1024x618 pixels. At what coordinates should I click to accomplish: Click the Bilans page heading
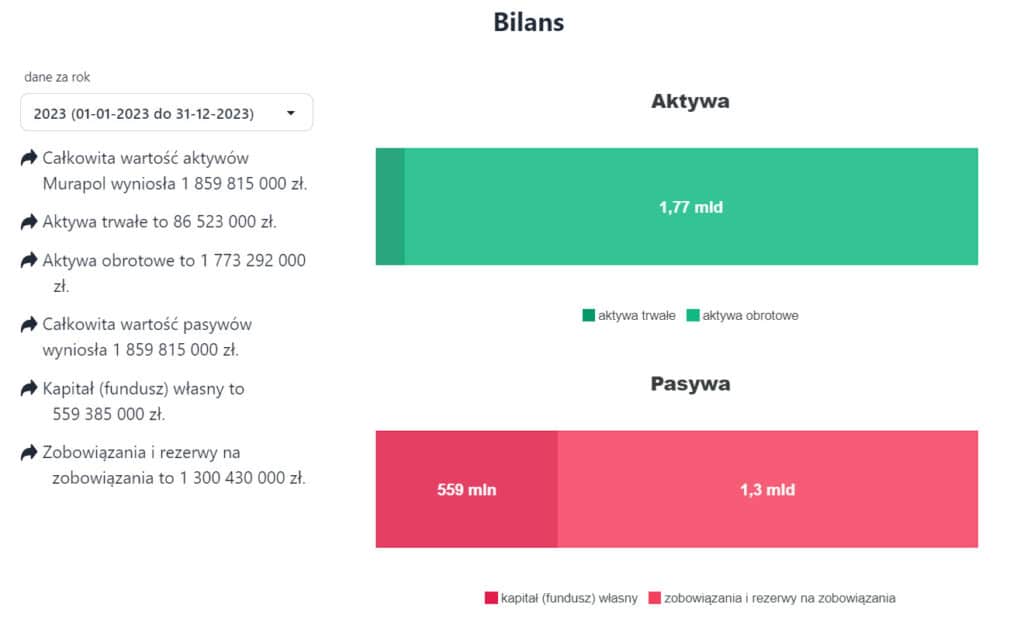point(528,22)
